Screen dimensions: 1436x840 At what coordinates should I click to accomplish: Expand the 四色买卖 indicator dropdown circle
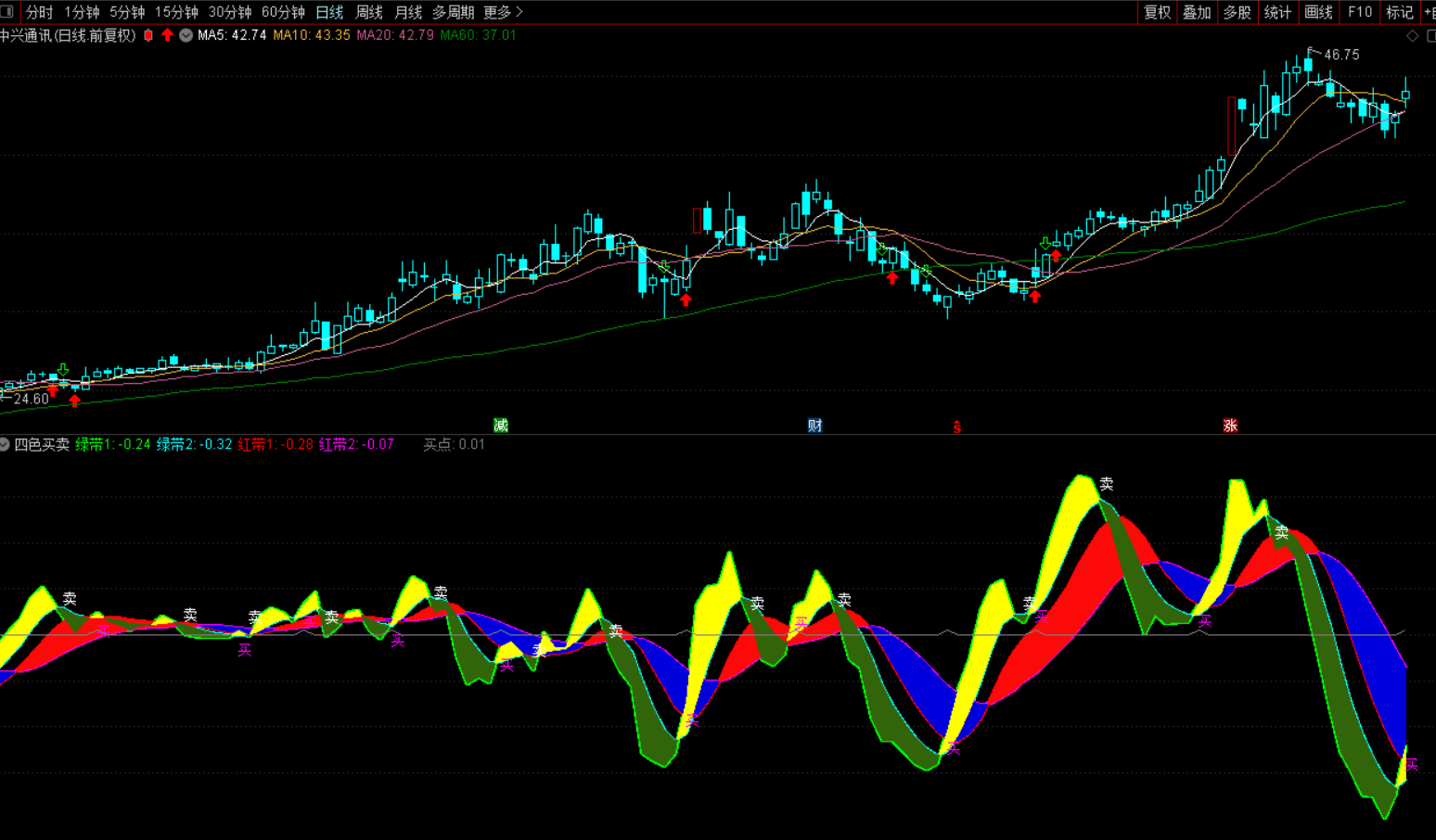click(5, 445)
